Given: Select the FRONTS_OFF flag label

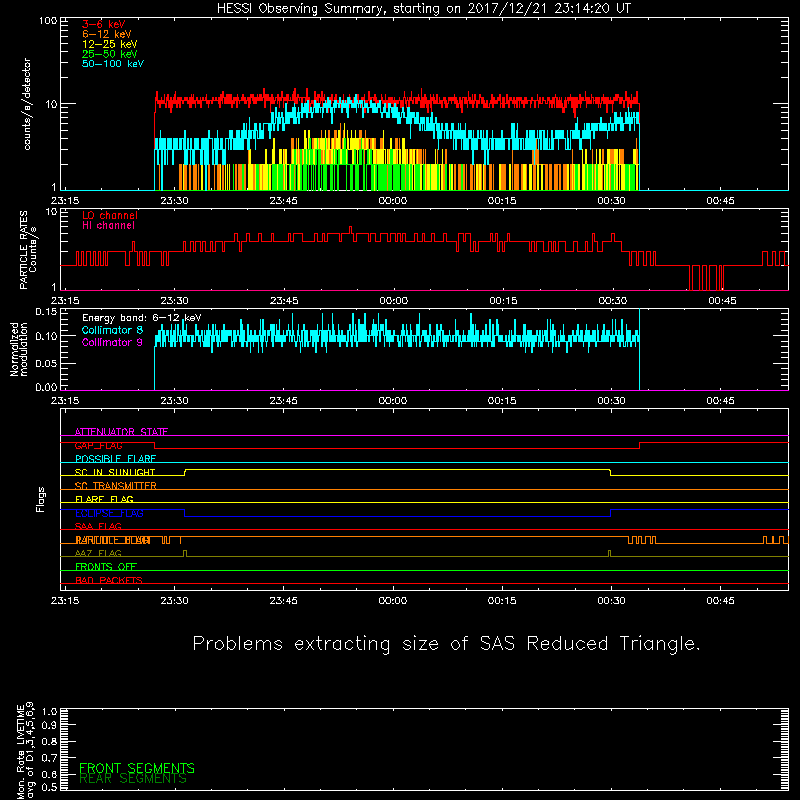Looking at the screenshot, I should [x=106, y=567].
